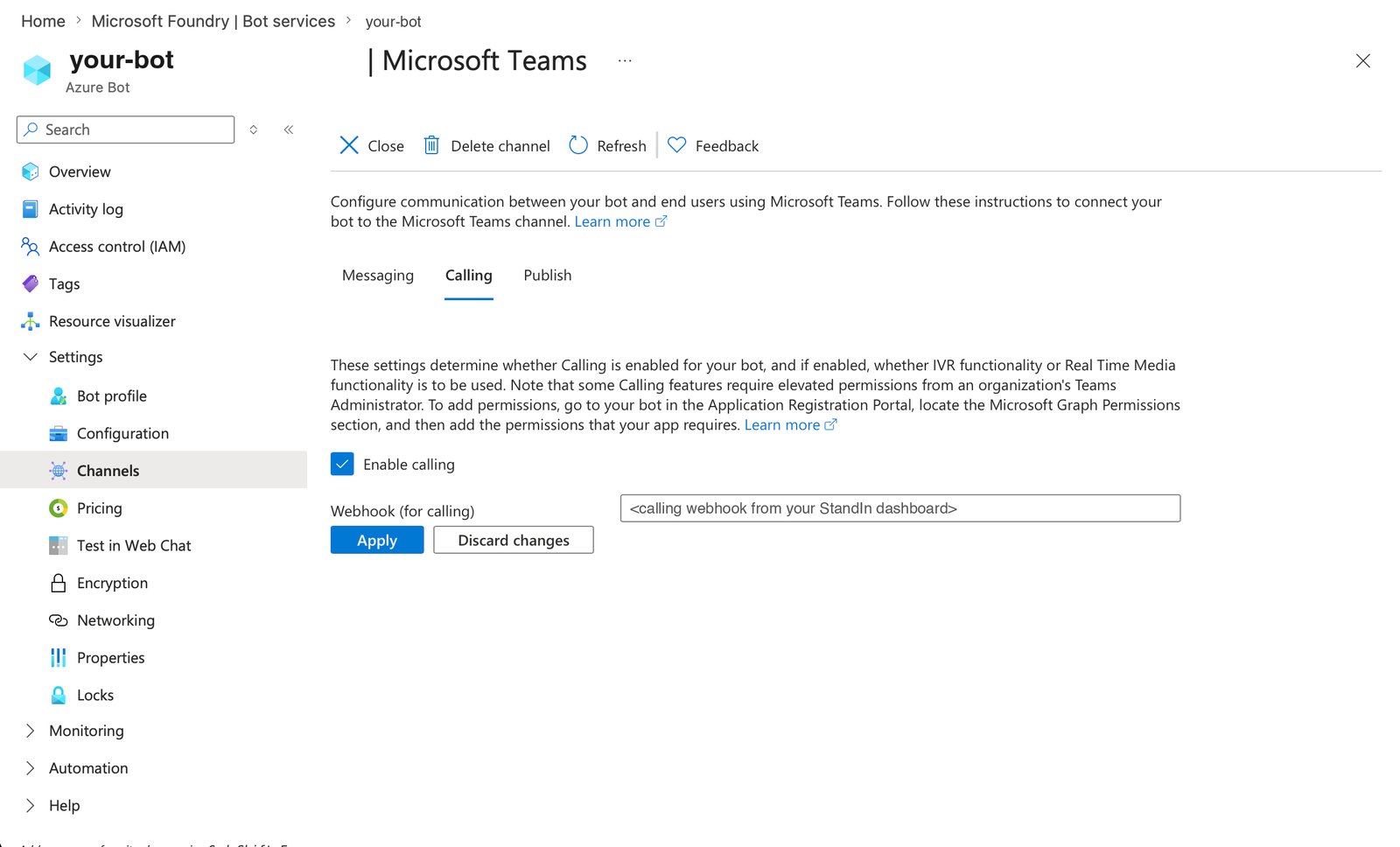Click the Apply button
The width and height of the screenshot is (1400, 847).
pos(377,540)
